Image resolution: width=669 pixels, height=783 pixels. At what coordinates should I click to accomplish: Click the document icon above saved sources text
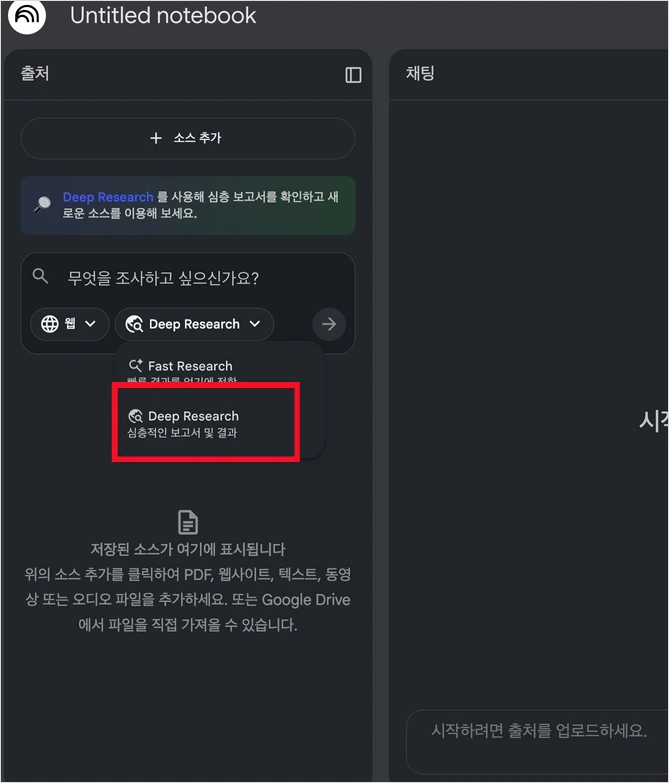[x=188, y=522]
